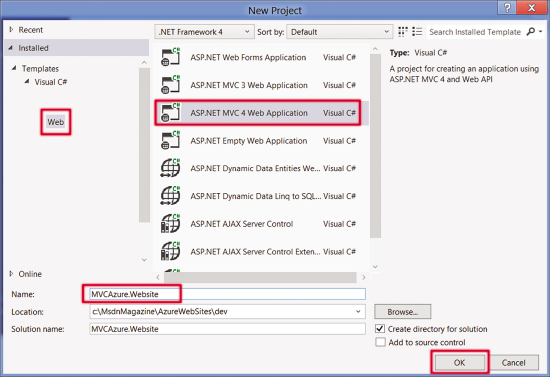Toggle Create directory for solution checkbox
The height and width of the screenshot is (377, 550).
pyautogui.click(x=380, y=329)
